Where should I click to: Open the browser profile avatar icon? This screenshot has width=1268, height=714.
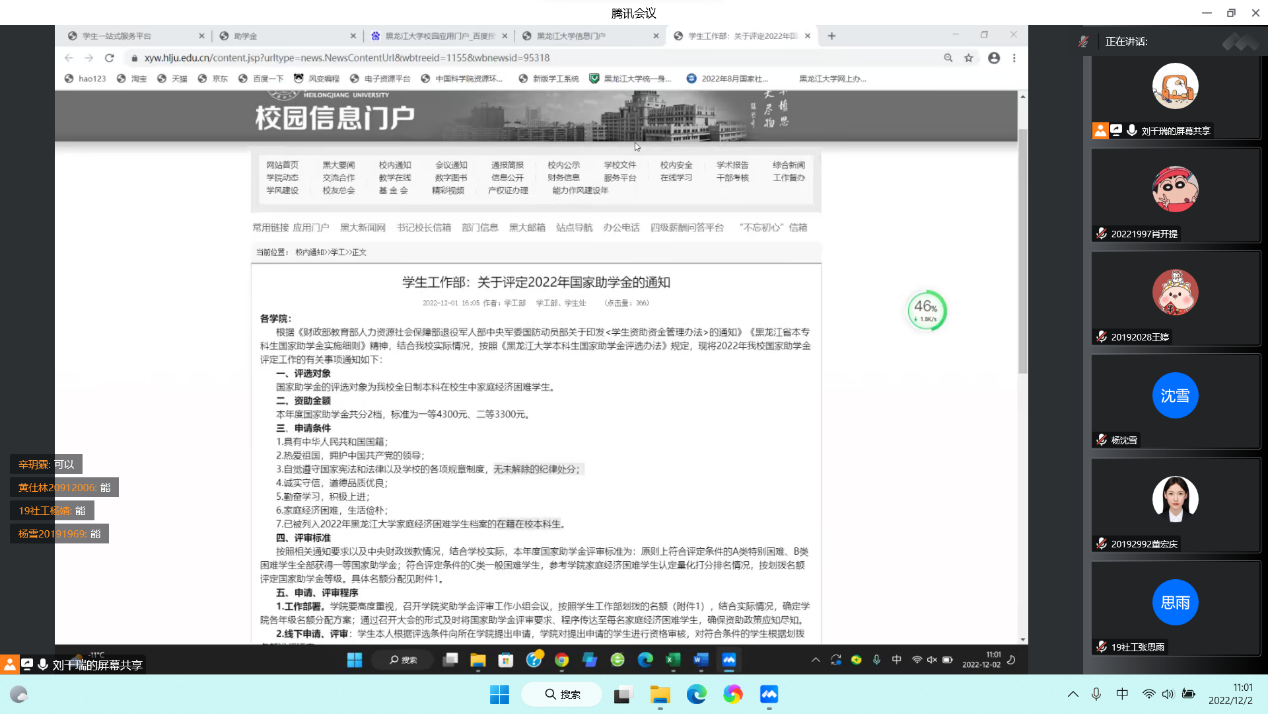coord(993,58)
